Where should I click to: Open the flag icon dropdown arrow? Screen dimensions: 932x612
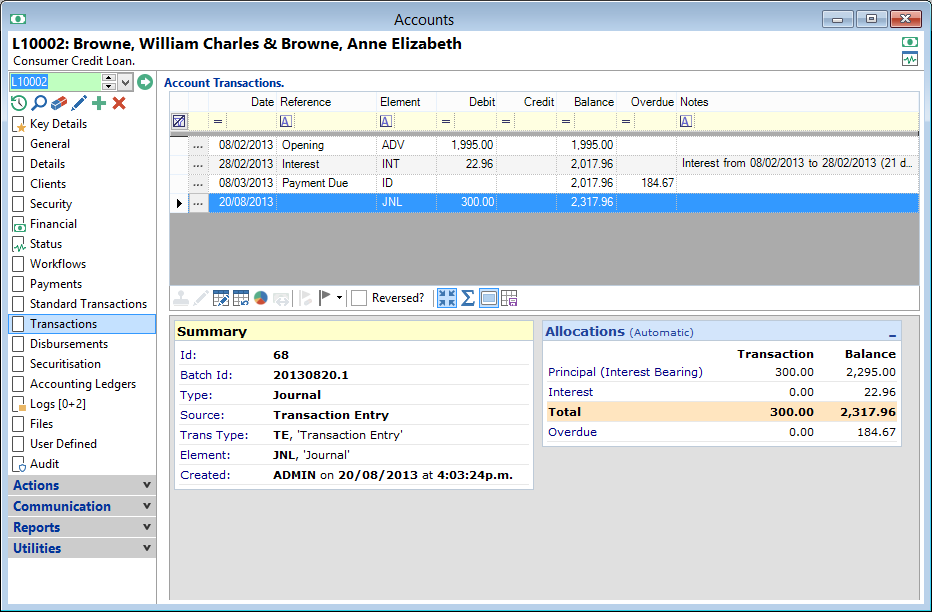(x=339, y=298)
